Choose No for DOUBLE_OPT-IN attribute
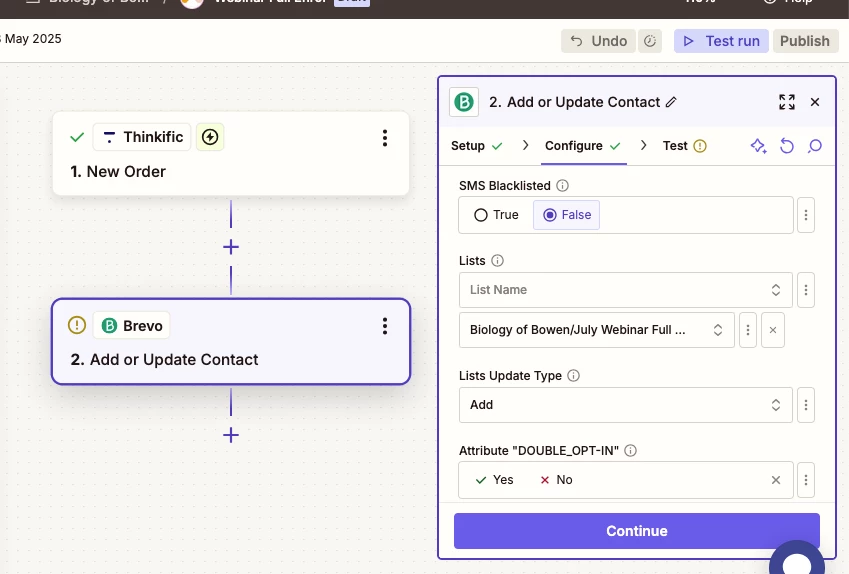 pyautogui.click(x=557, y=480)
